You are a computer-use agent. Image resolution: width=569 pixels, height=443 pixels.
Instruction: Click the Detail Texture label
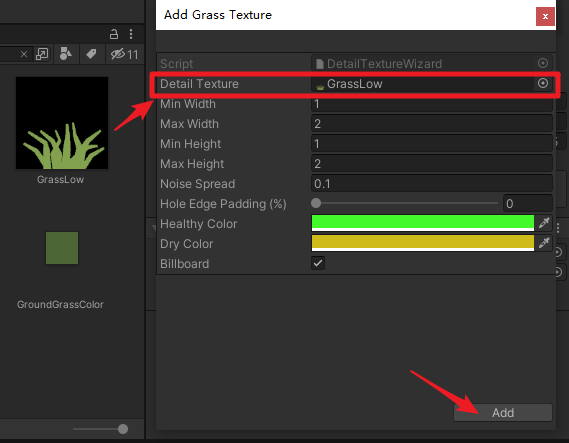coord(199,84)
